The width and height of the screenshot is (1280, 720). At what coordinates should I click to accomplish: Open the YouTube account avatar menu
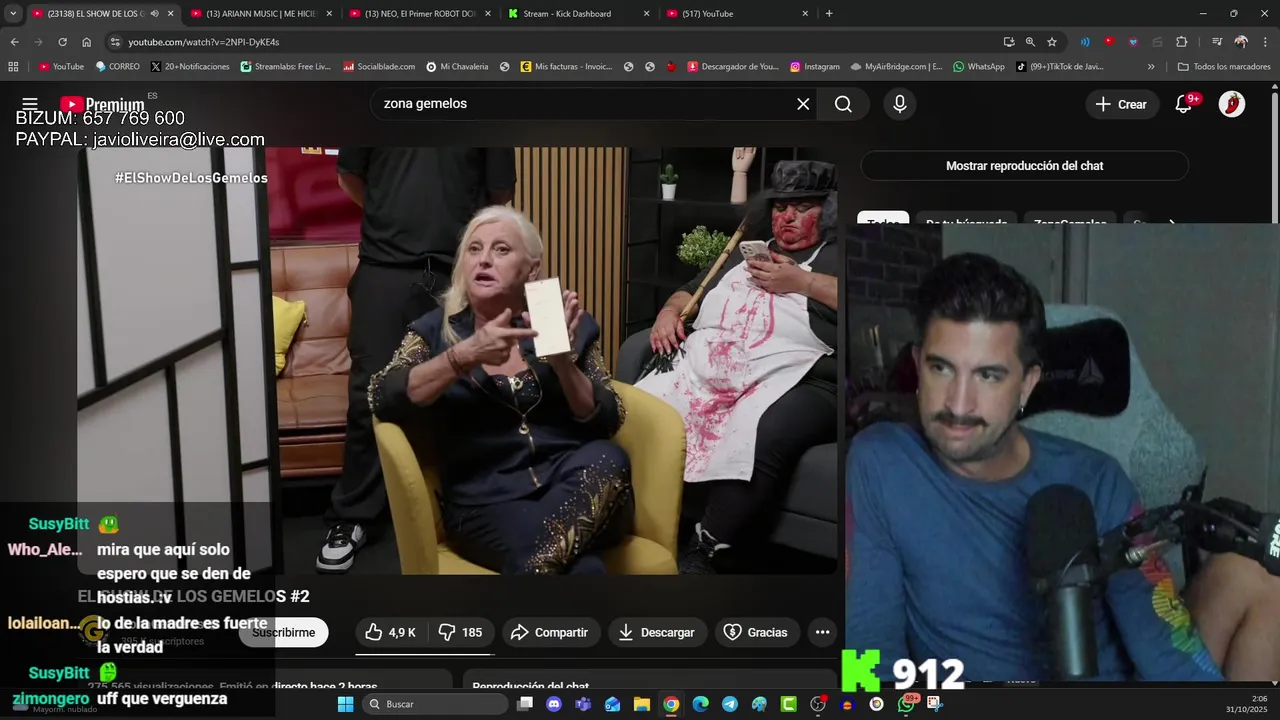(1232, 104)
